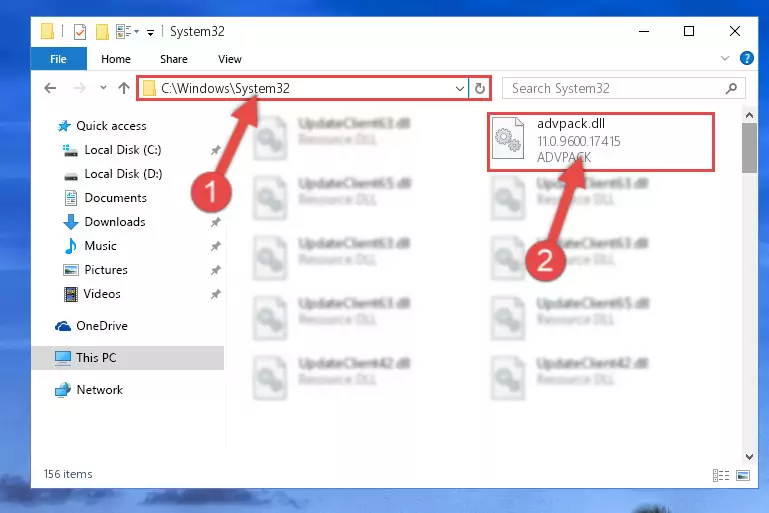This screenshot has height=513, width=769.
Task: Switch to Large icons view in status bar
Action: point(743,475)
